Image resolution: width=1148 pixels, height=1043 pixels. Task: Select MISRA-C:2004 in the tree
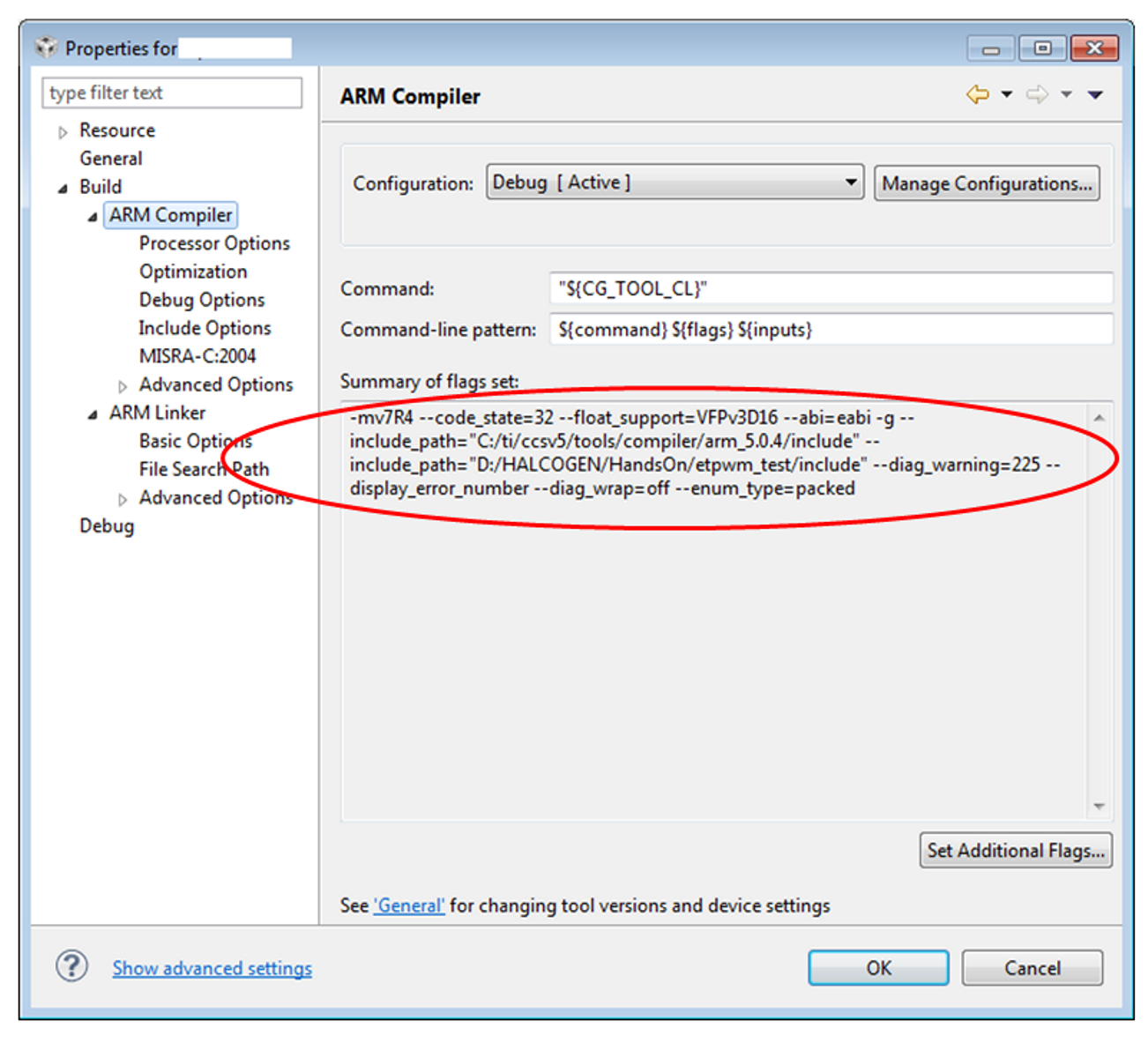coord(198,356)
